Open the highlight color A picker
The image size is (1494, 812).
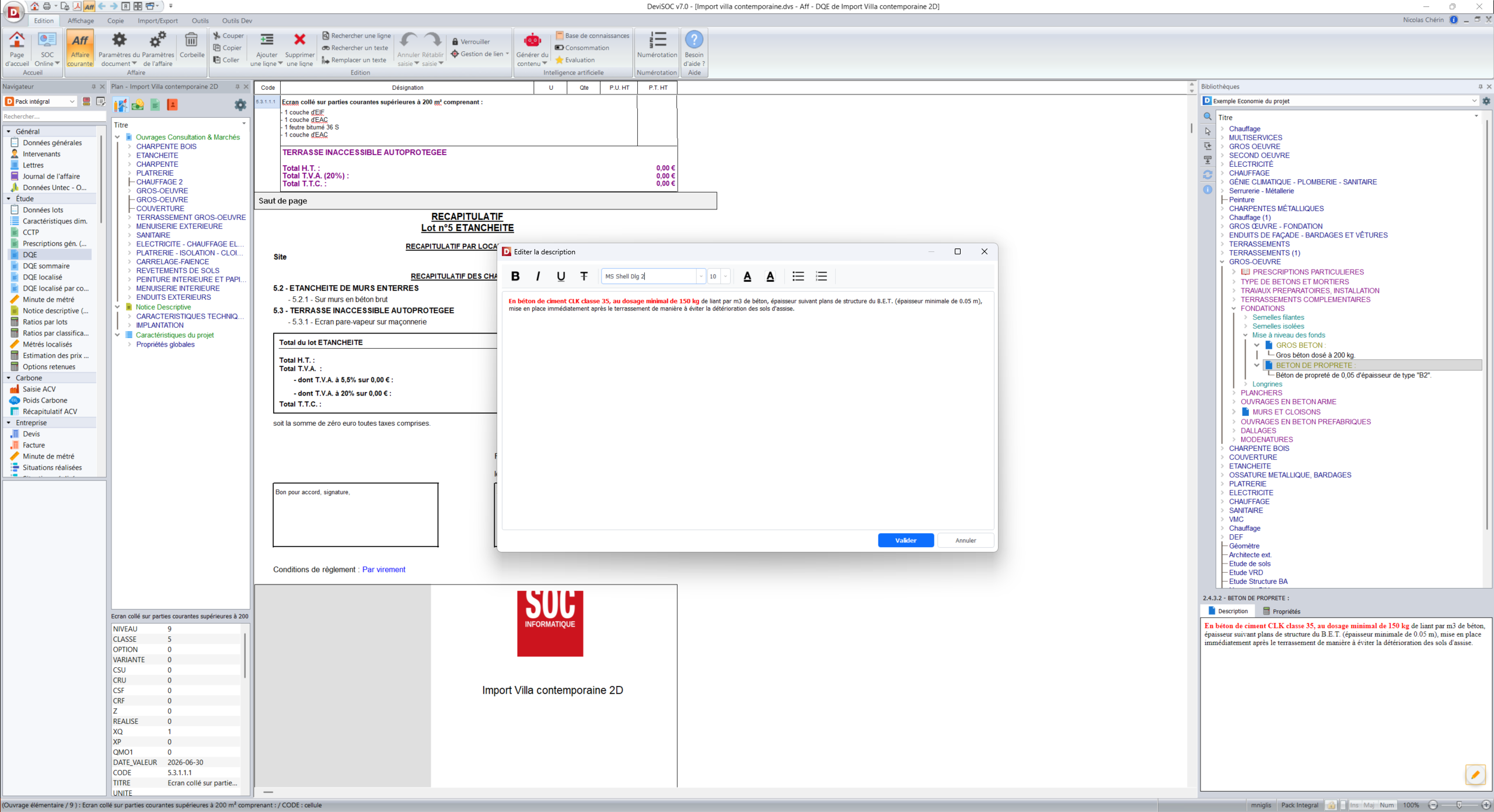(770, 276)
